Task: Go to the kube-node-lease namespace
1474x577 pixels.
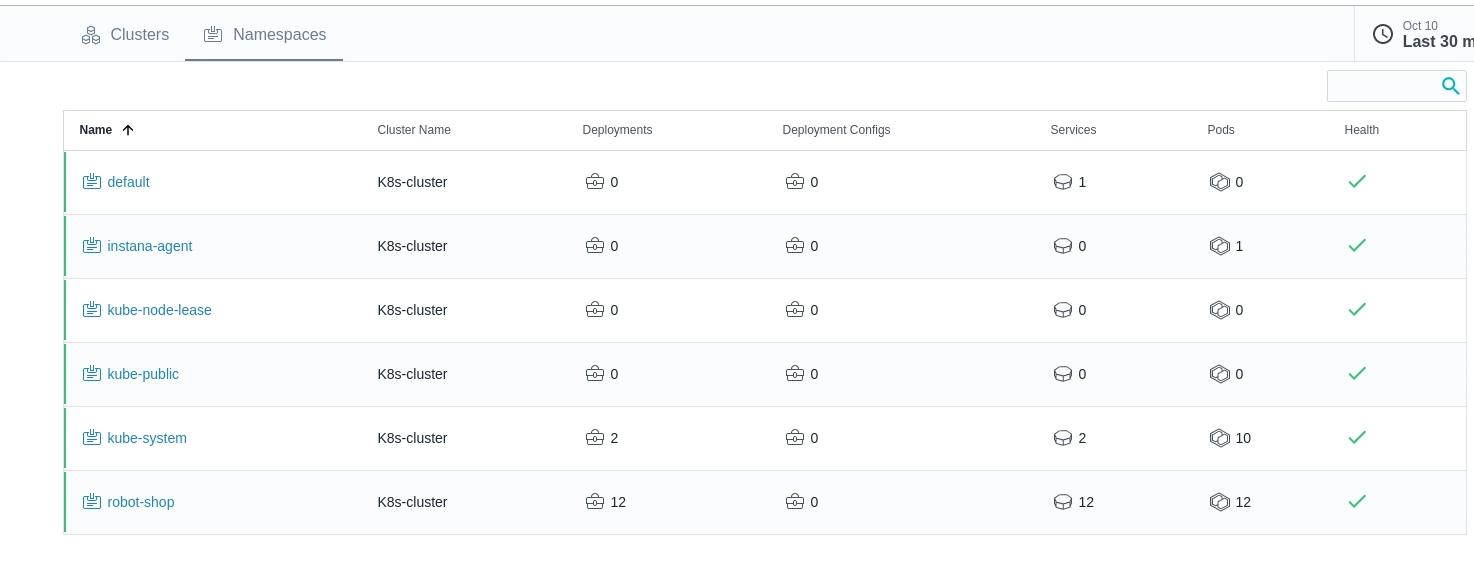Action: click(159, 310)
